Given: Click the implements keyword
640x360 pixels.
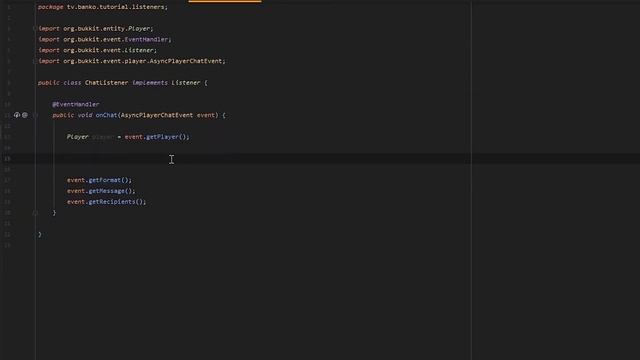Looking at the screenshot, I should 150,83.
